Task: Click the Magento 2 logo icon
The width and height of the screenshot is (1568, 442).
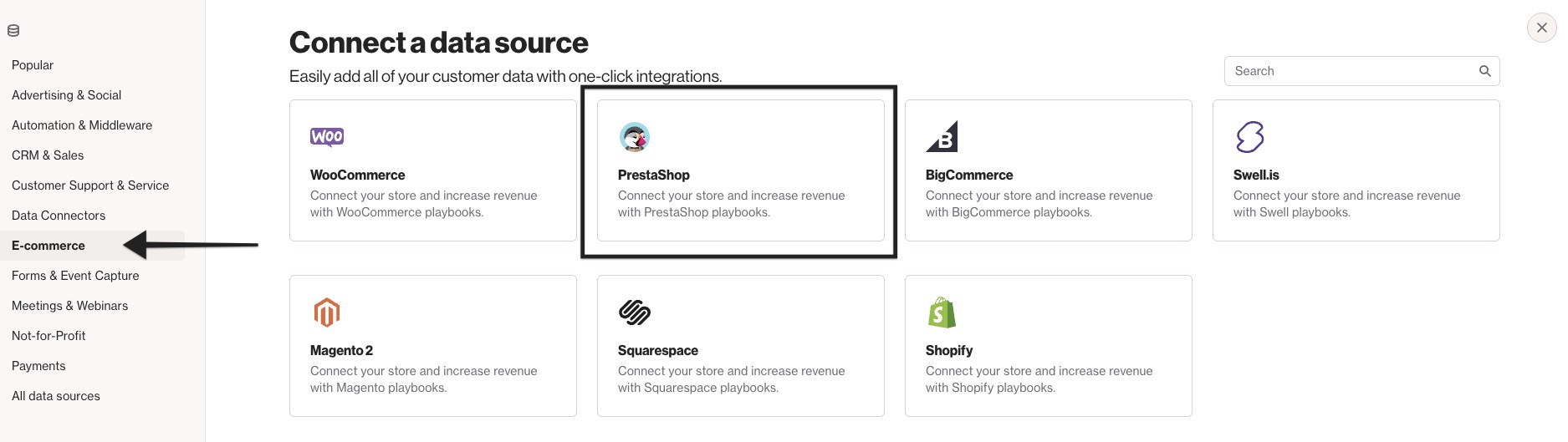Action: point(326,312)
